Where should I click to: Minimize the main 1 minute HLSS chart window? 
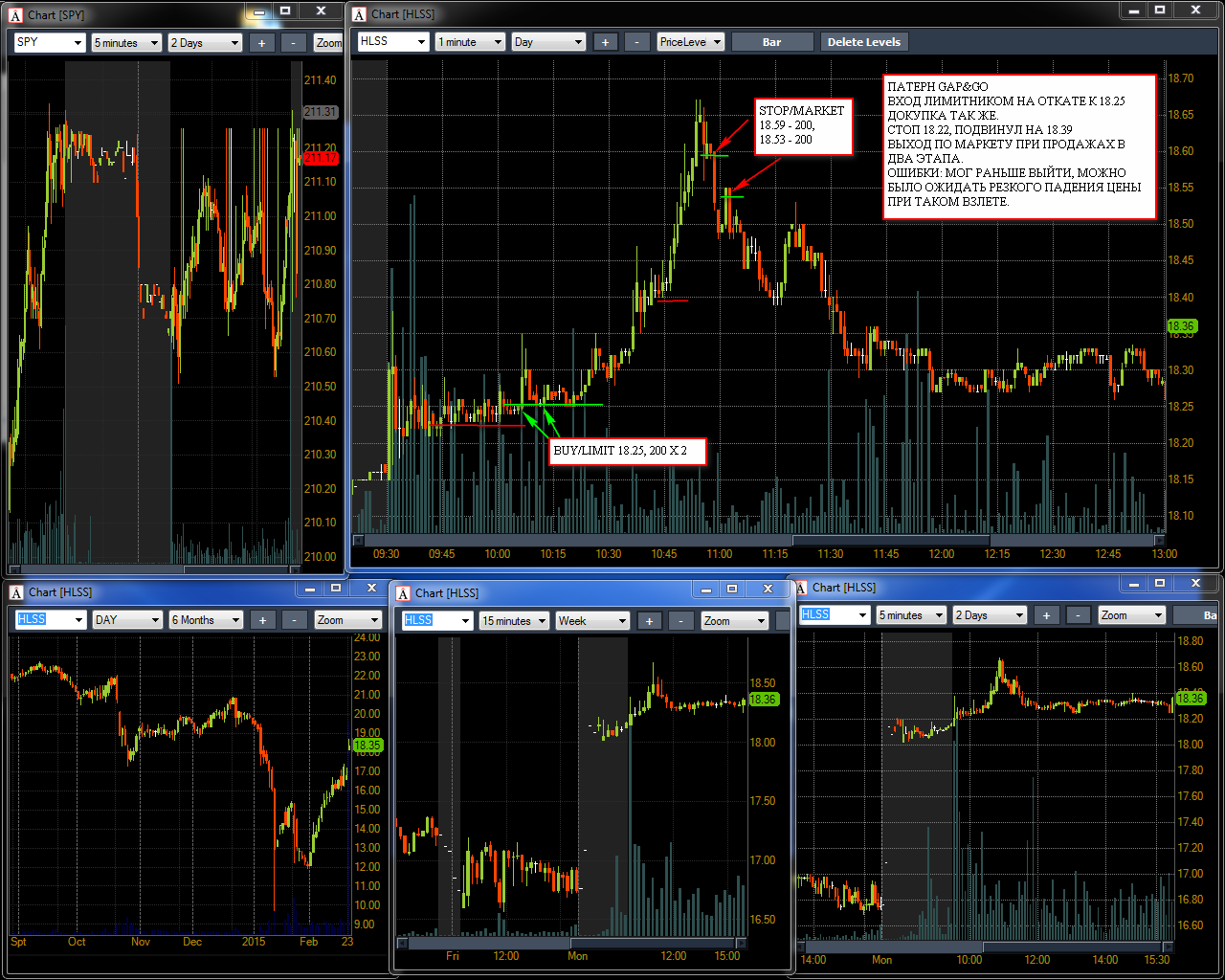click(1134, 10)
